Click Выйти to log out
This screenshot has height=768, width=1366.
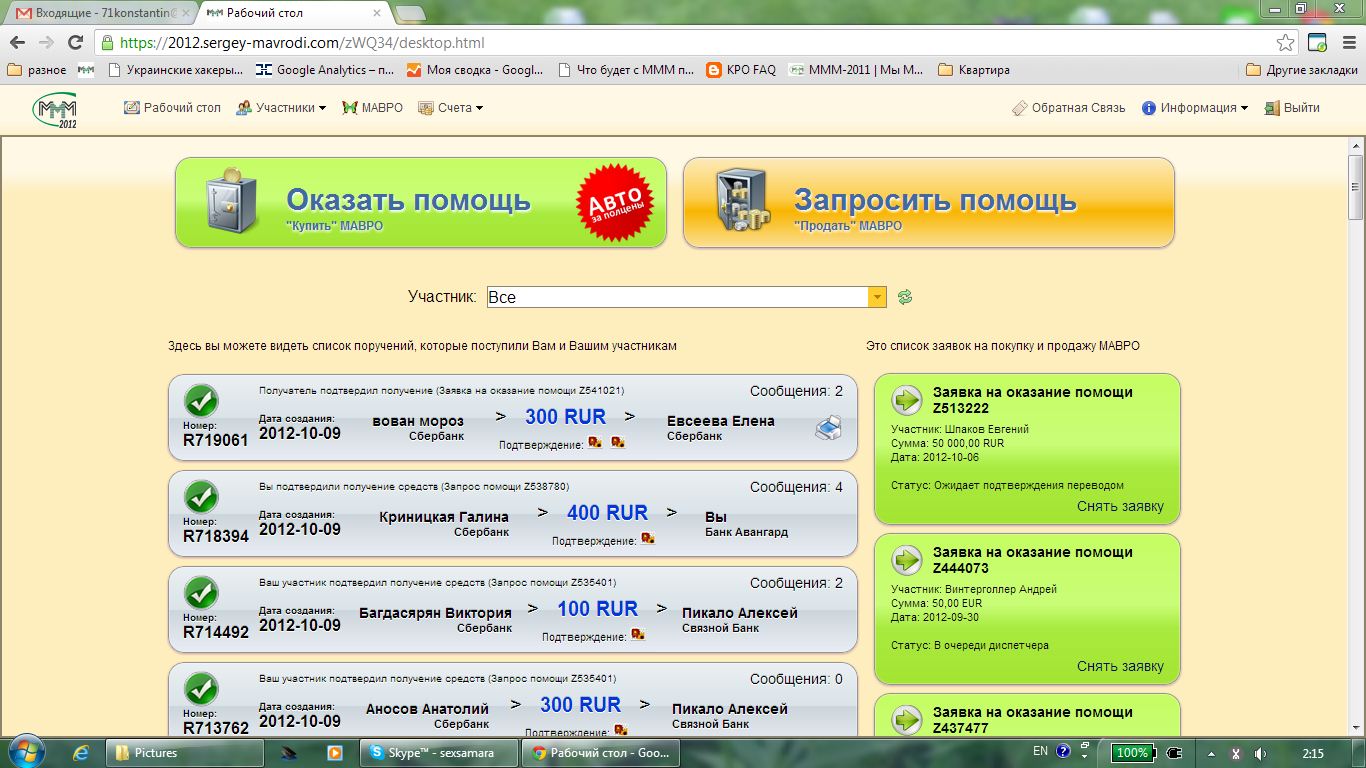1292,108
